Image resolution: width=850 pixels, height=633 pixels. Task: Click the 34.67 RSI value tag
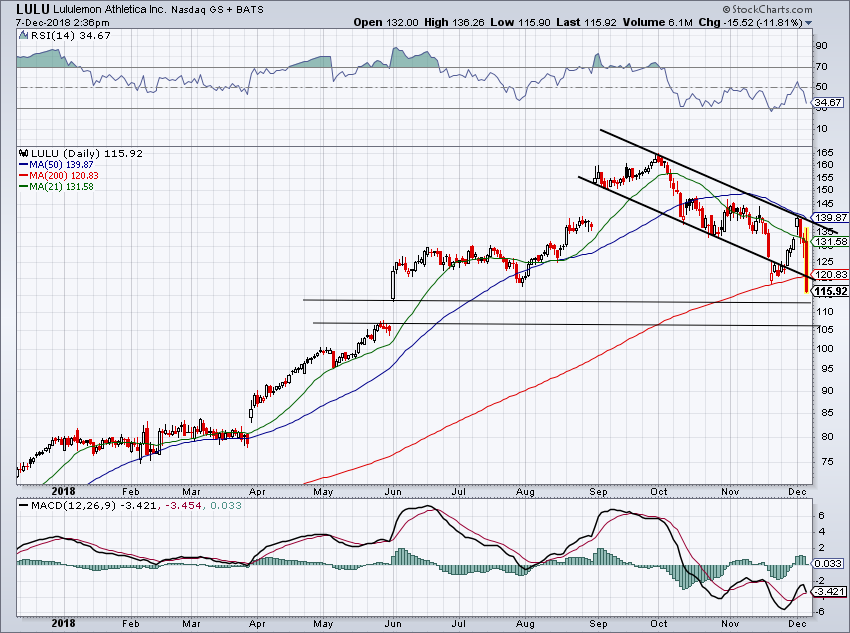pos(828,102)
